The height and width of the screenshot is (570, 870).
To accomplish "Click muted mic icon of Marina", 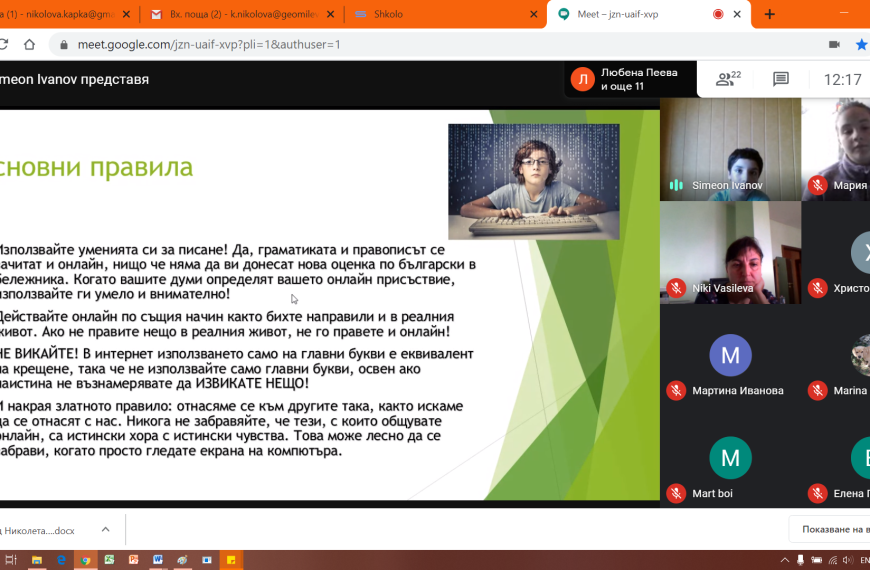I will 817,391.
